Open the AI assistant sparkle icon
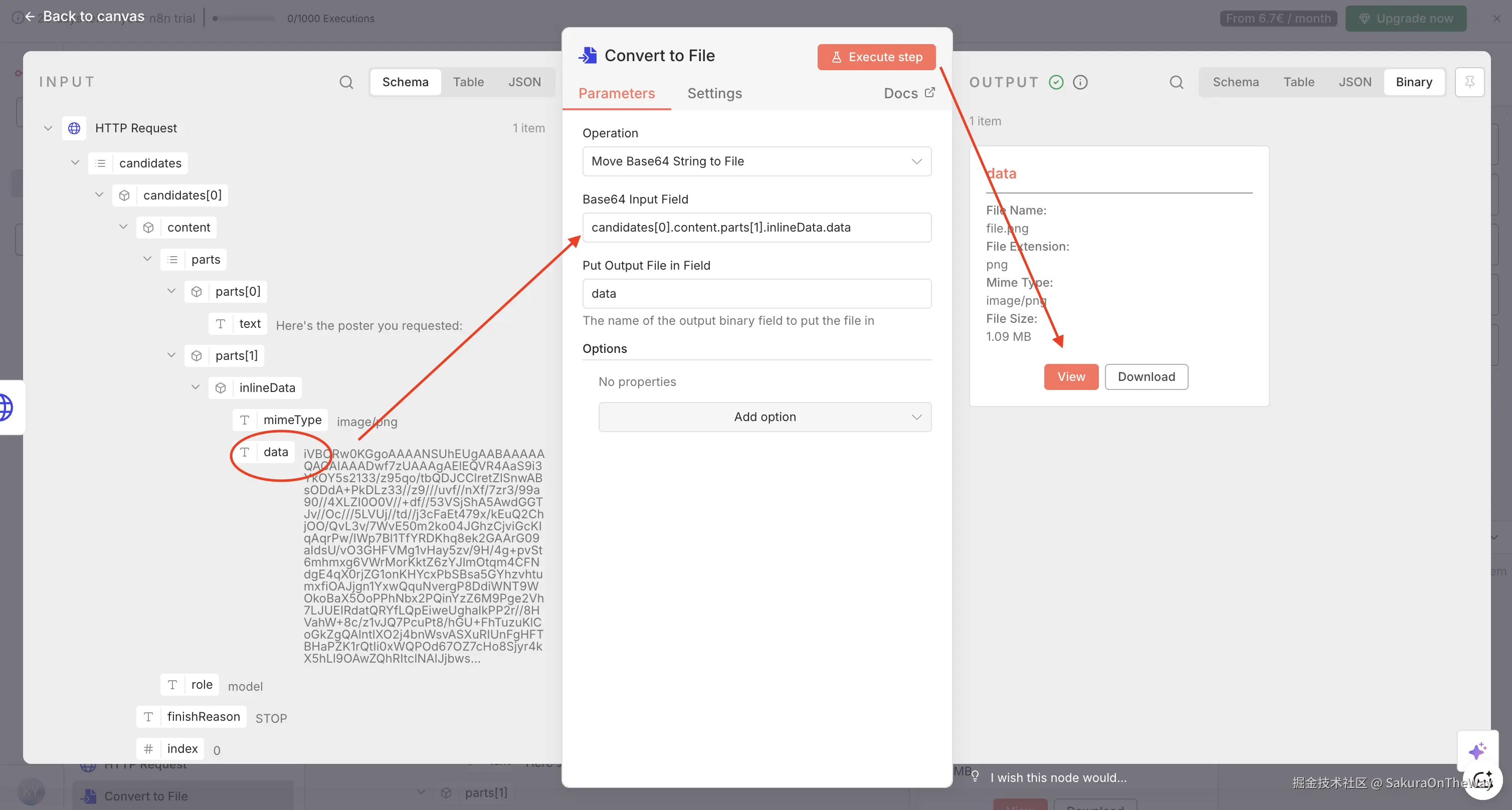The height and width of the screenshot is (810, 1512). [1477, 751]
